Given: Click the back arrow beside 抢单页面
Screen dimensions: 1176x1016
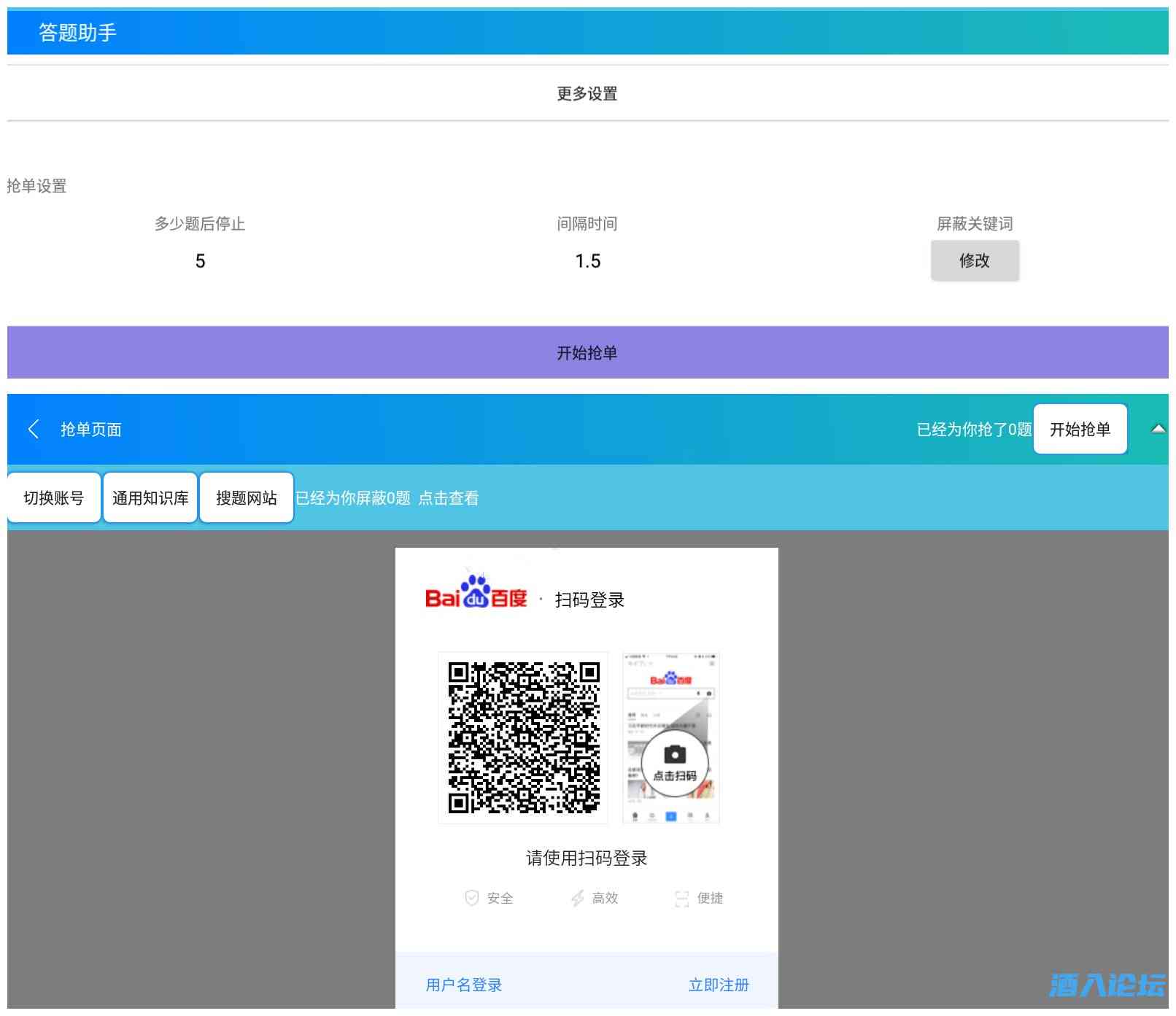Looking at the screenshot, I should point(34,429).
